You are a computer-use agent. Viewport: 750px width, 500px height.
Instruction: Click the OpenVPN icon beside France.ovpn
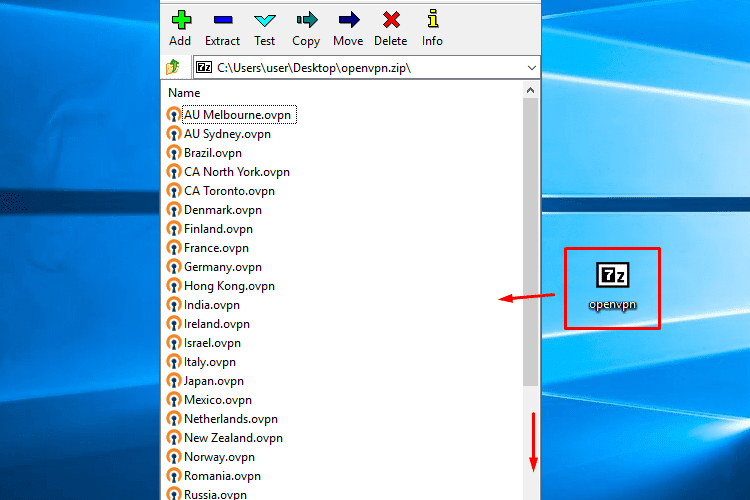click(x=174, y=248)
